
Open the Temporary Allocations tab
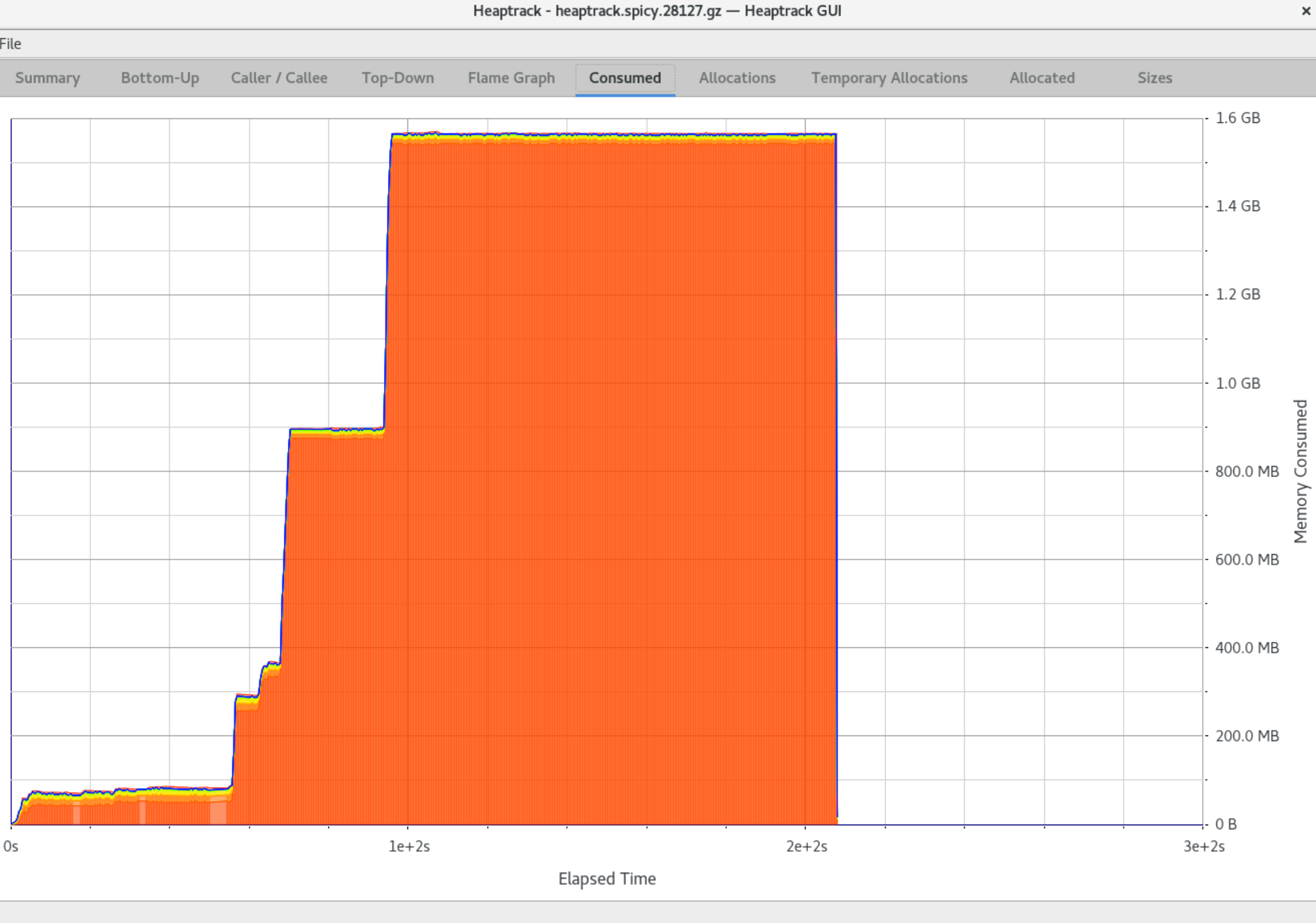pyautogui.click(x=889, y=78)
